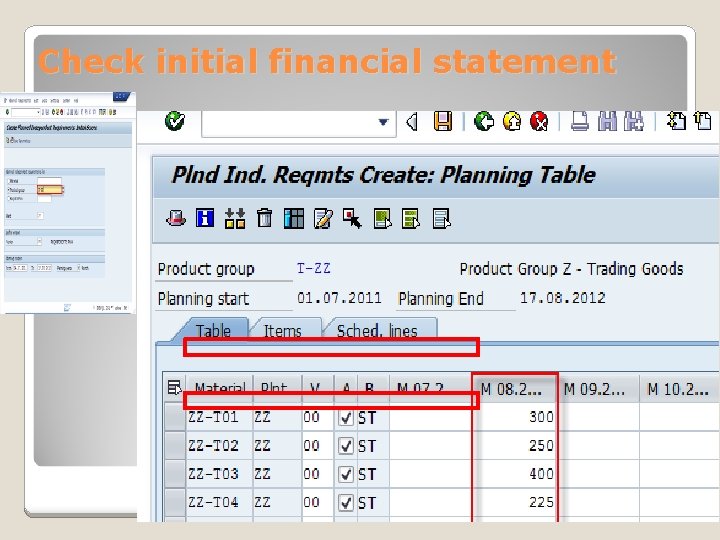Click the yellow boxes with arrows icon
The height and width of the screenshot is (540, 720).
click(x=235, y=218)
